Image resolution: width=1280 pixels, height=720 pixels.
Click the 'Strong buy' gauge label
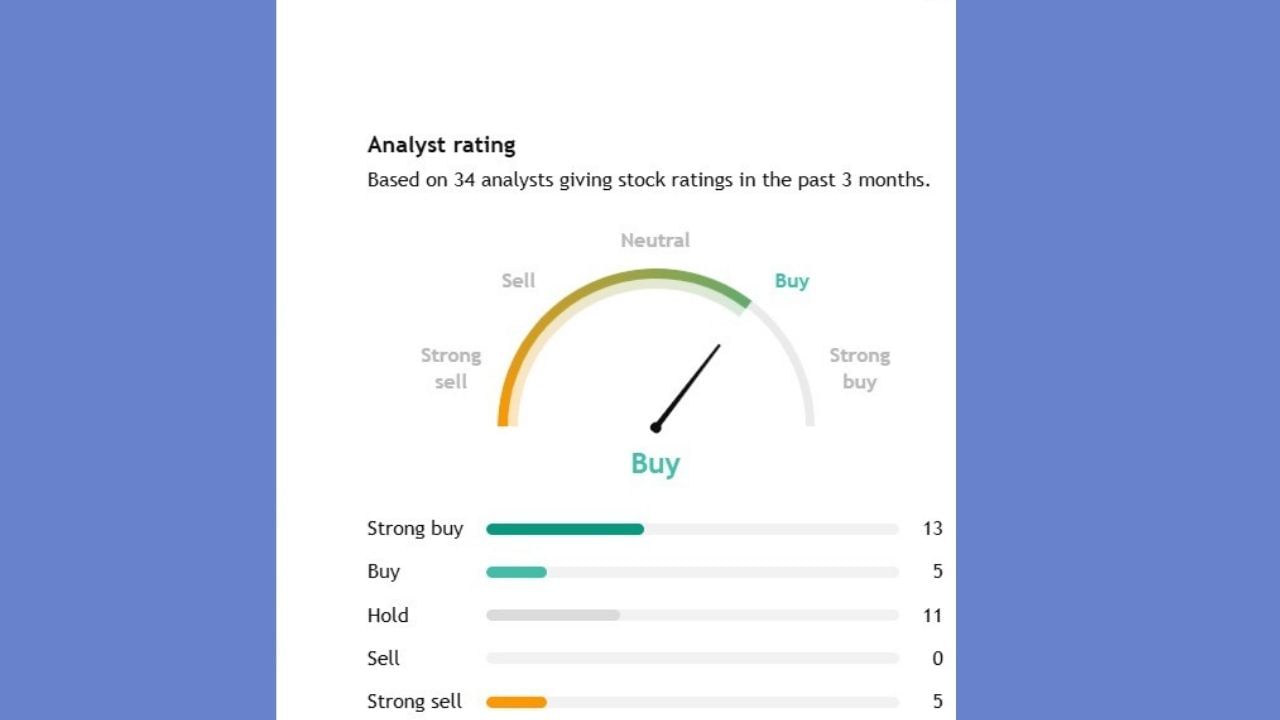[x=859, y=368]
